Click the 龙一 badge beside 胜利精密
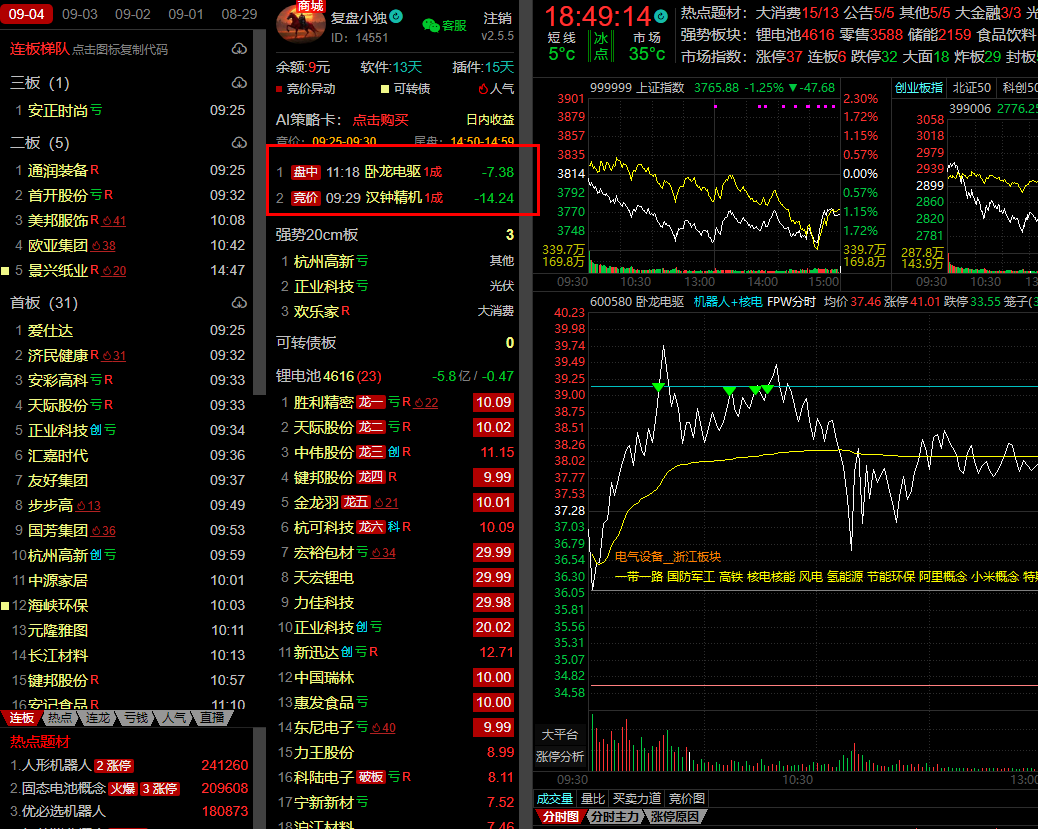 pos(371,402)
